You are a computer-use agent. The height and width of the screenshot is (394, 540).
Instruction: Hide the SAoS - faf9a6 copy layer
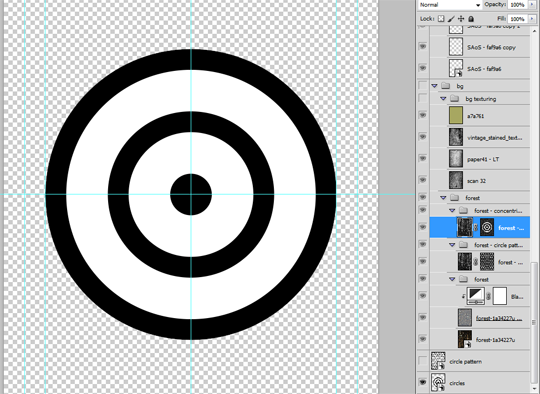(423, 47)
